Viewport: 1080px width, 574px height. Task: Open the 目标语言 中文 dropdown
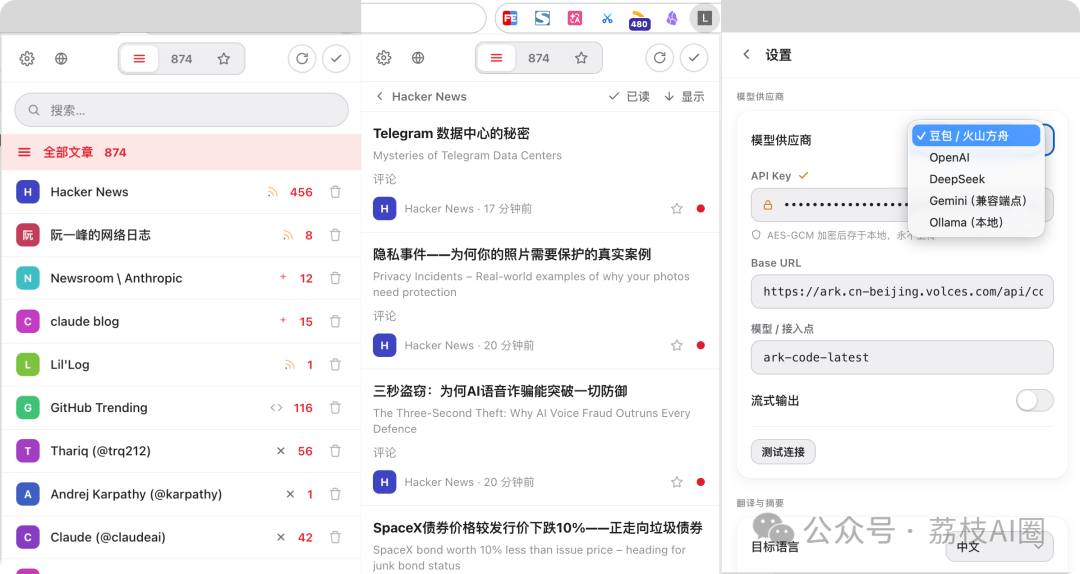pyautogui.click(x=999, y=546)
